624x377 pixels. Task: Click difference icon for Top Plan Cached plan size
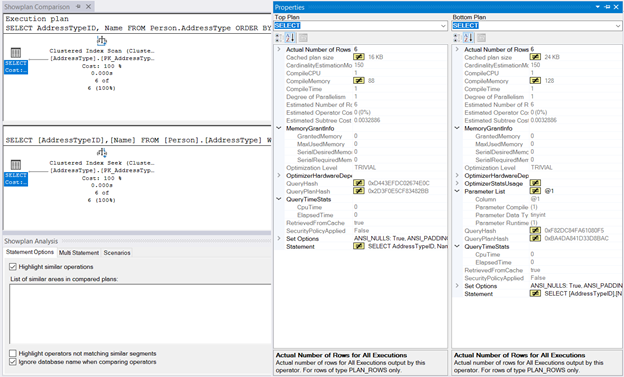click(x=359, y=57)
